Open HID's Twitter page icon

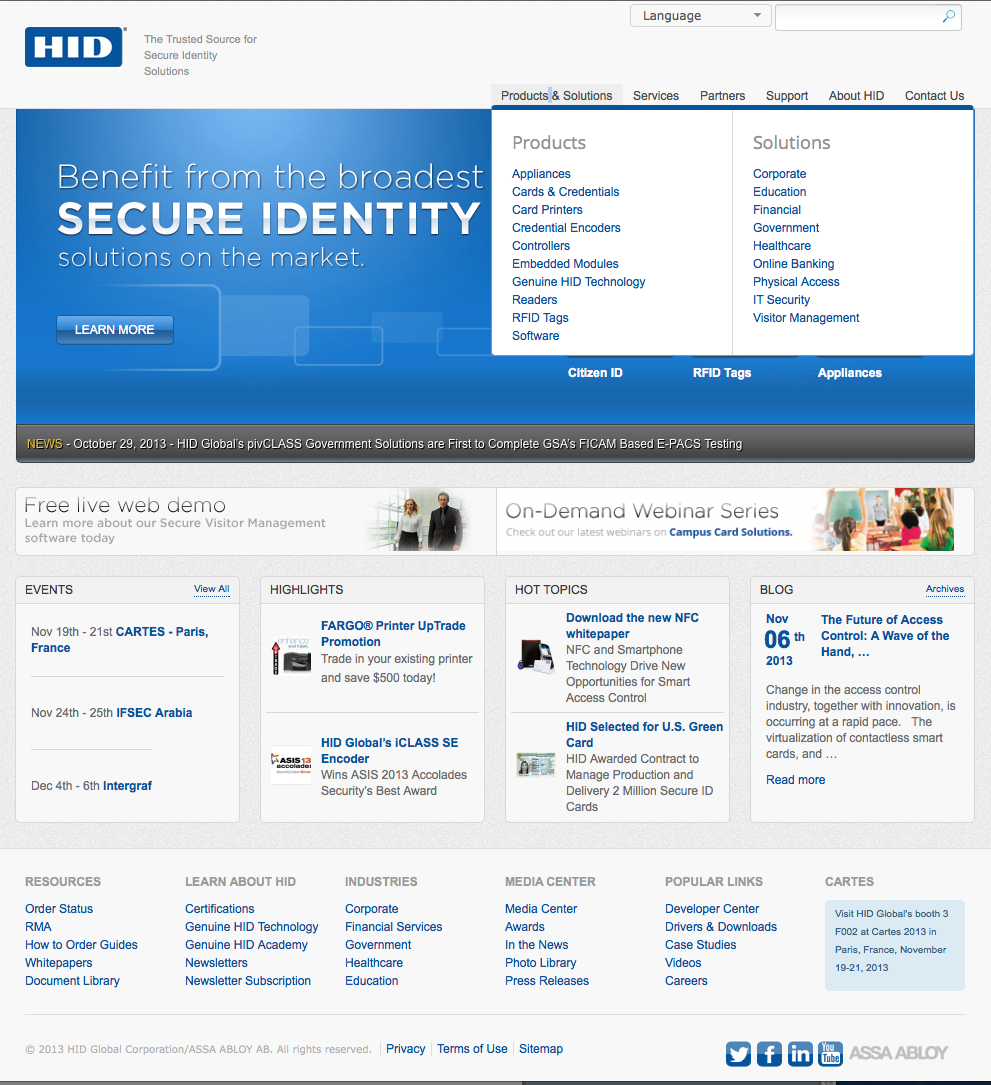tap(739, 1053)
